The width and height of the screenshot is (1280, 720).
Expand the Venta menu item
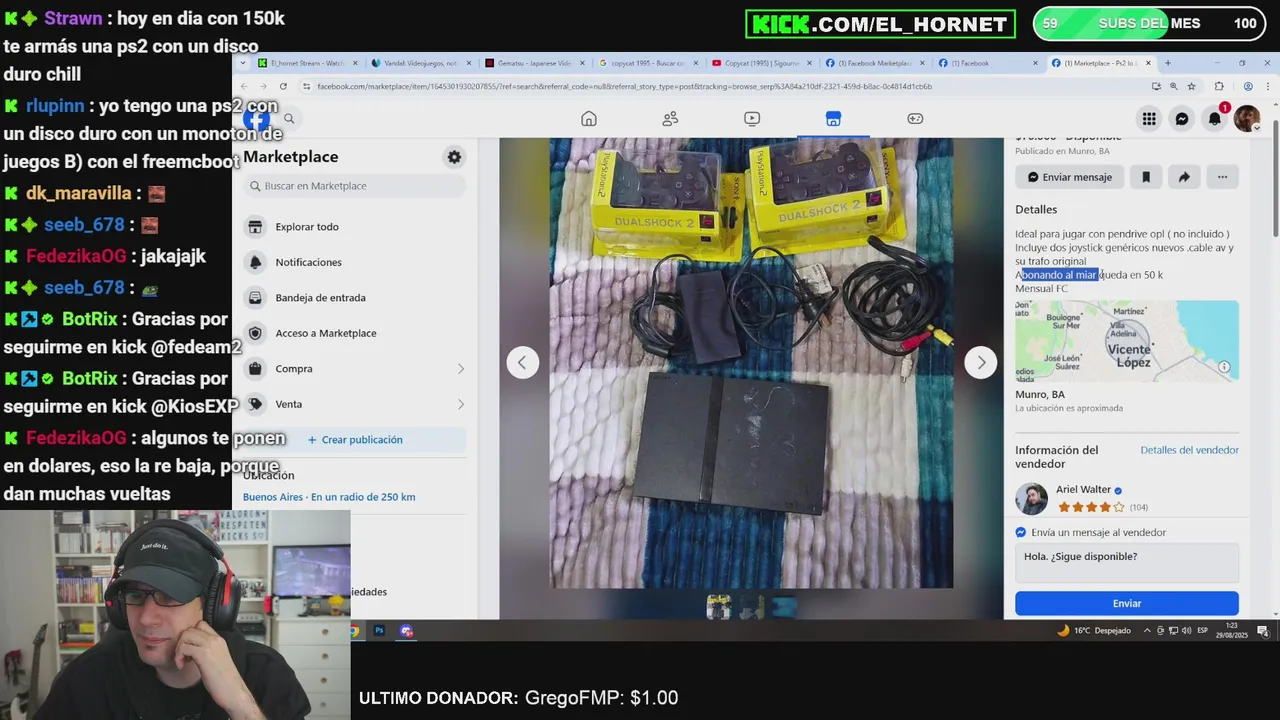point(354,404)
